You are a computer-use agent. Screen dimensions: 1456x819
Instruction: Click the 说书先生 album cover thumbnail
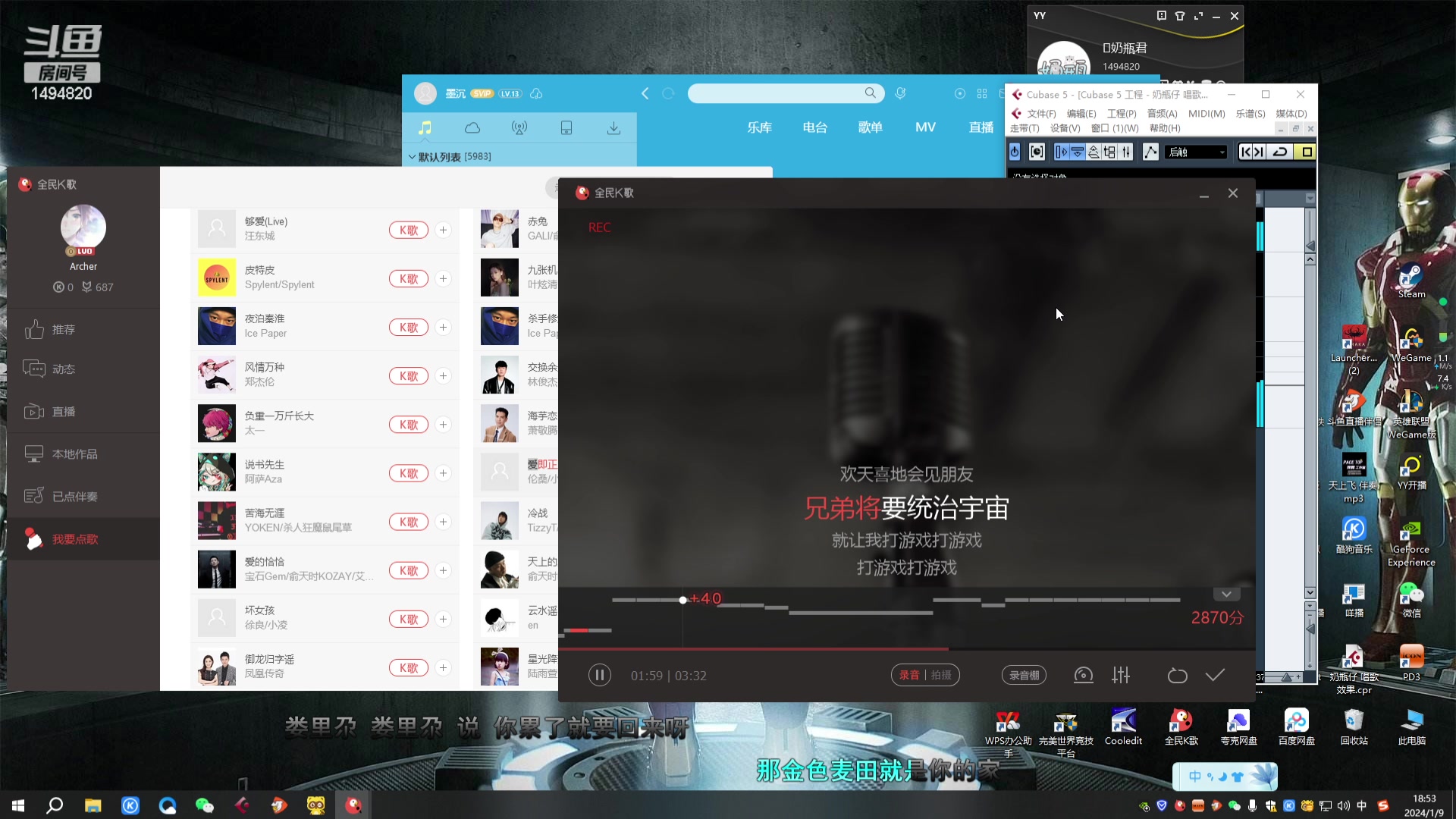click(x=216, y=472)
